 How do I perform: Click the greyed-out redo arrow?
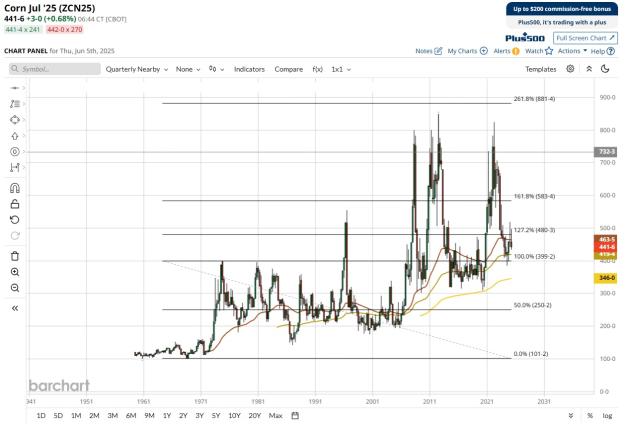pyautogui.click(x=15, y=236)
